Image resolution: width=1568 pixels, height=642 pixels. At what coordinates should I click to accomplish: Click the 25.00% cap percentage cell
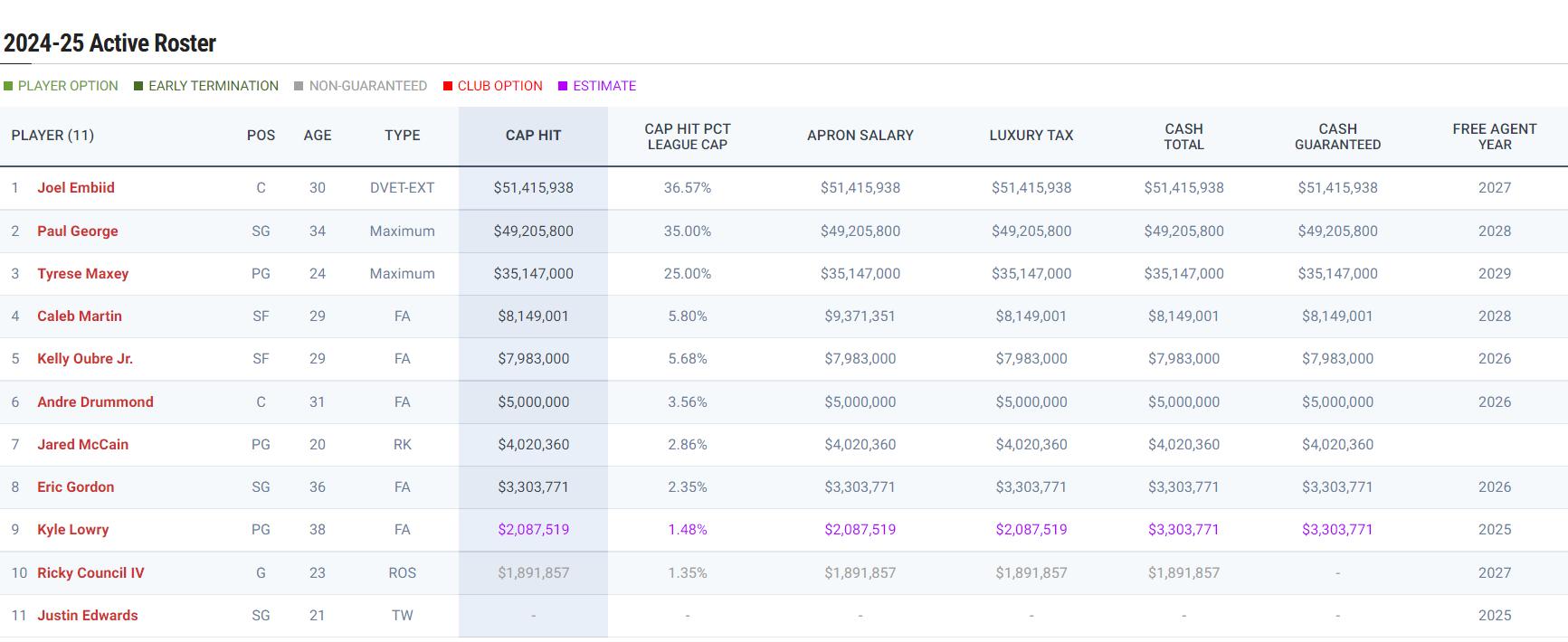688,273
